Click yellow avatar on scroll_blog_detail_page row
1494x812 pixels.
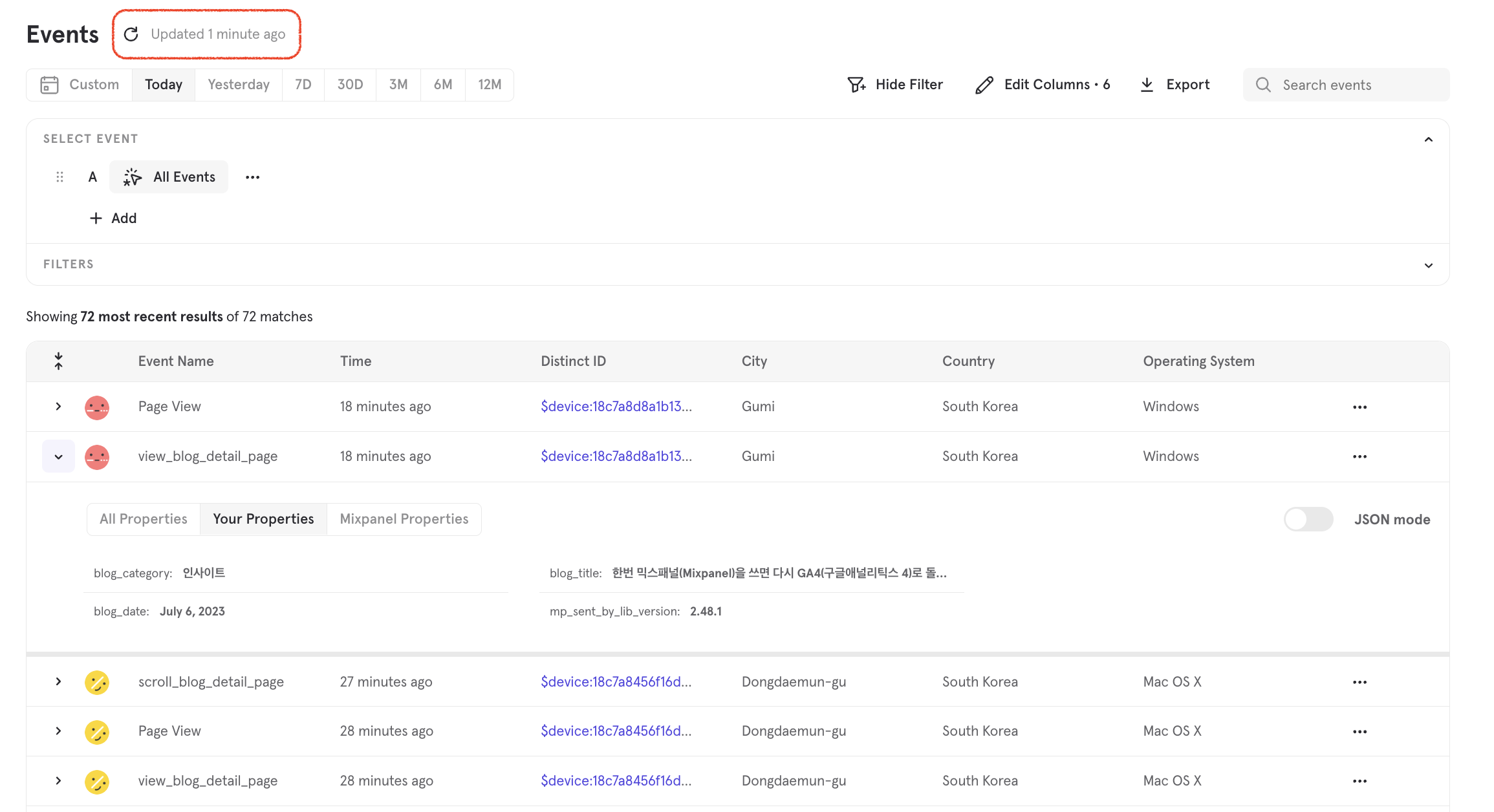(x=97, y=682)
